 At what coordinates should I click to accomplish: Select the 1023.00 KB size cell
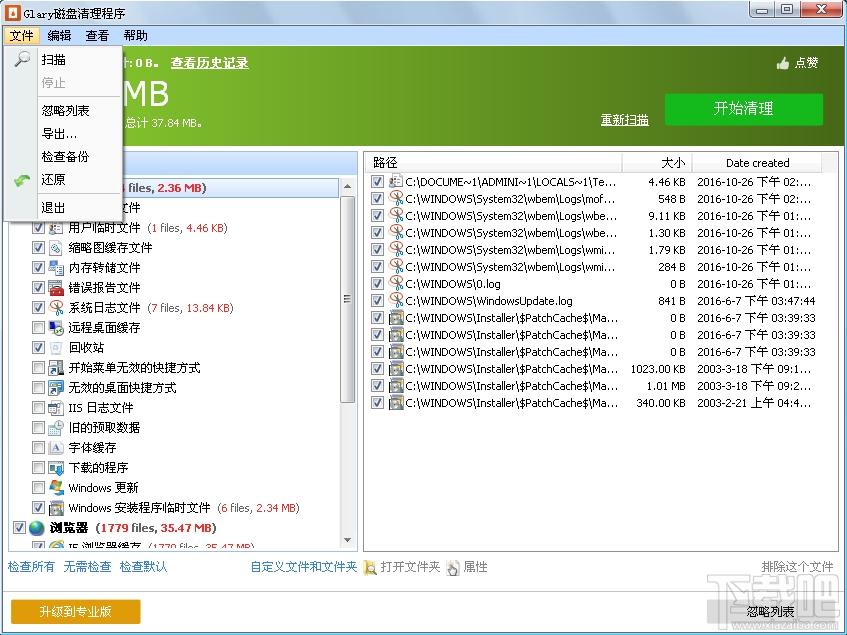click(x=658, y=369)
